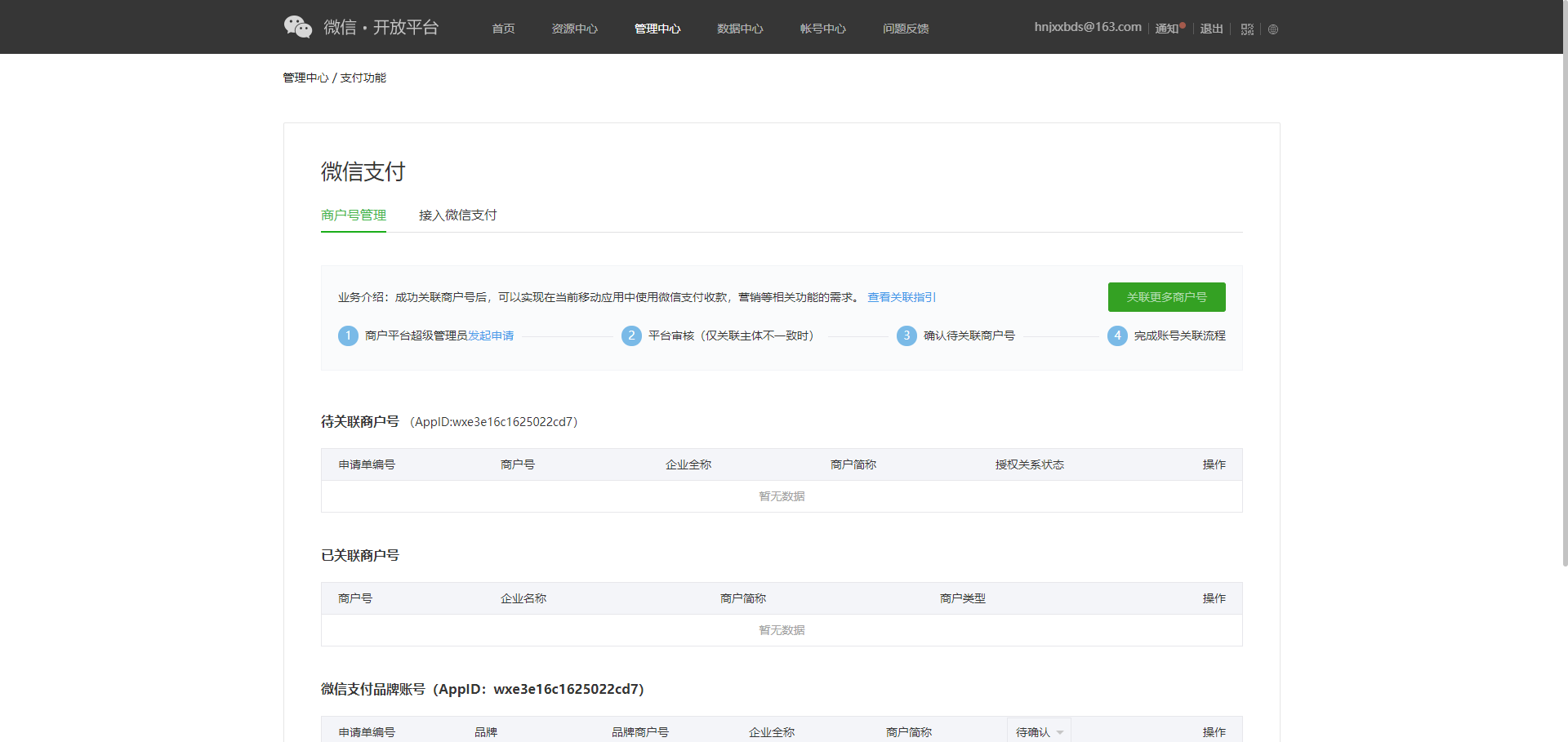Screen dimensions: 1568x742
Task: Go to 首页 in the top navigation
Action: [x=503, y=29]
